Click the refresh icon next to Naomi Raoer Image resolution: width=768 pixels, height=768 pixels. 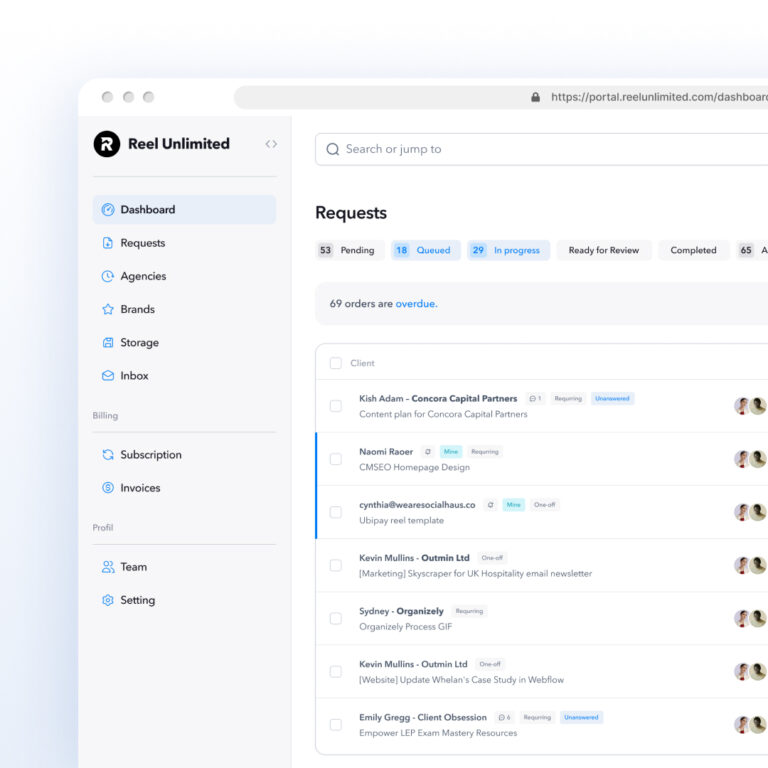[x=428, y=452]
